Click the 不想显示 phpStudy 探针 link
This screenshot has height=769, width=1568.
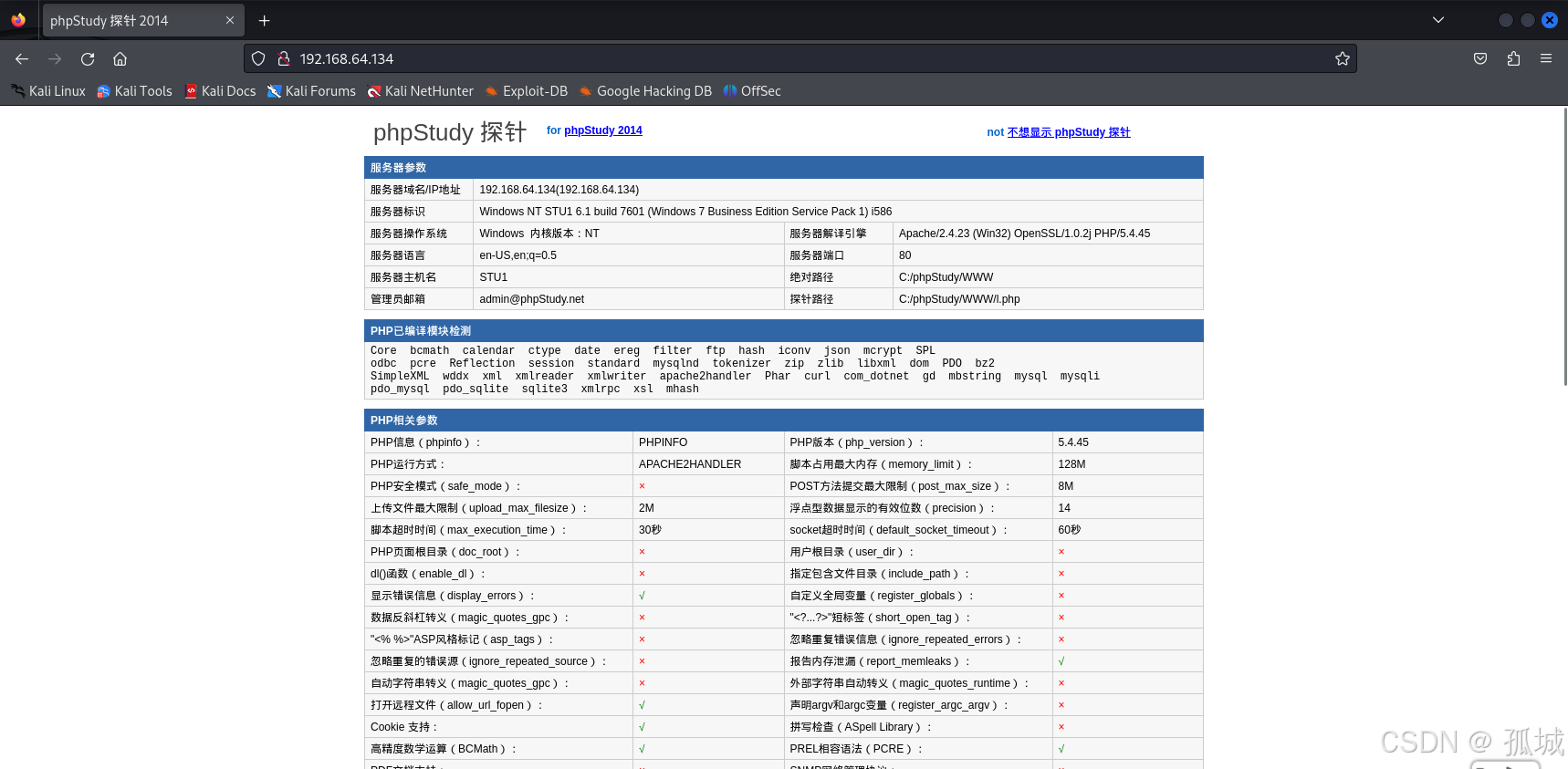click(x=1069, y=132)
